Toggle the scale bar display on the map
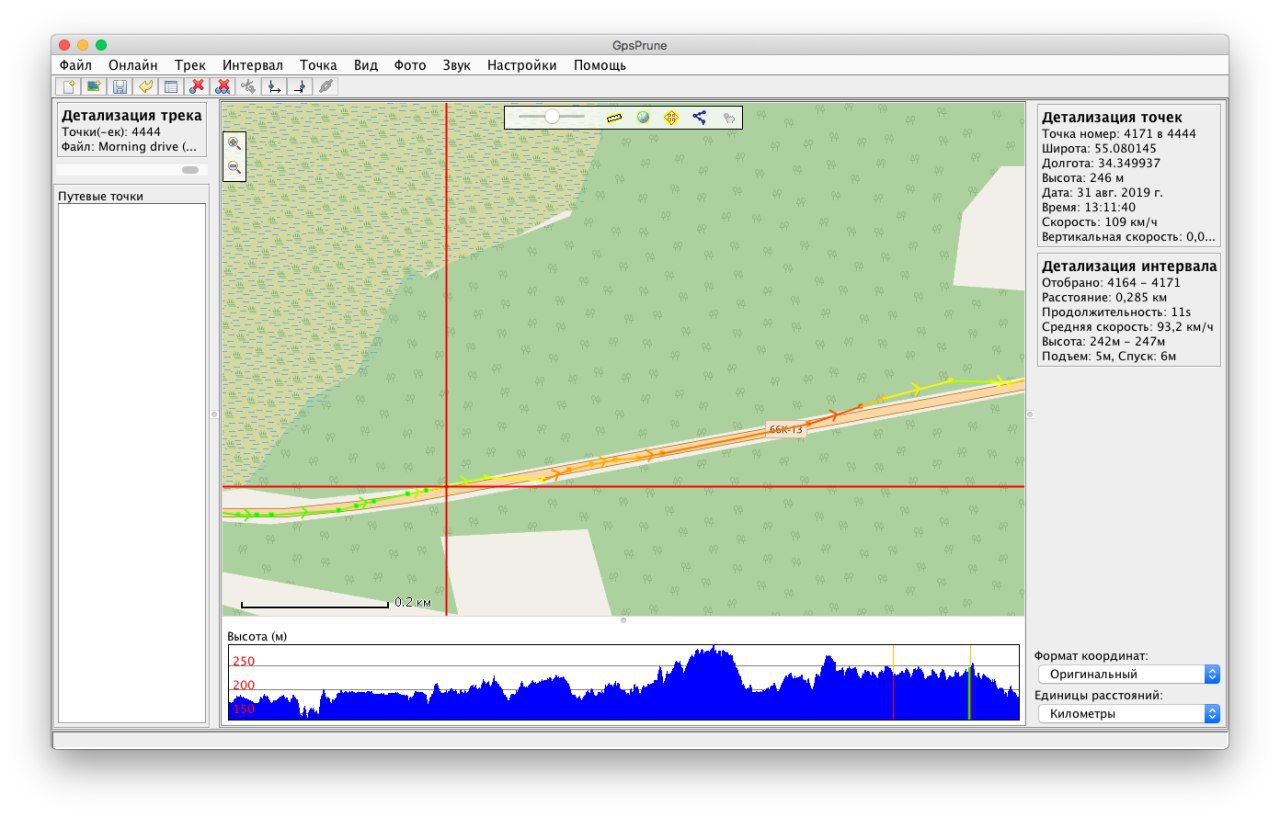The image size is (1280, 817). 614,117
